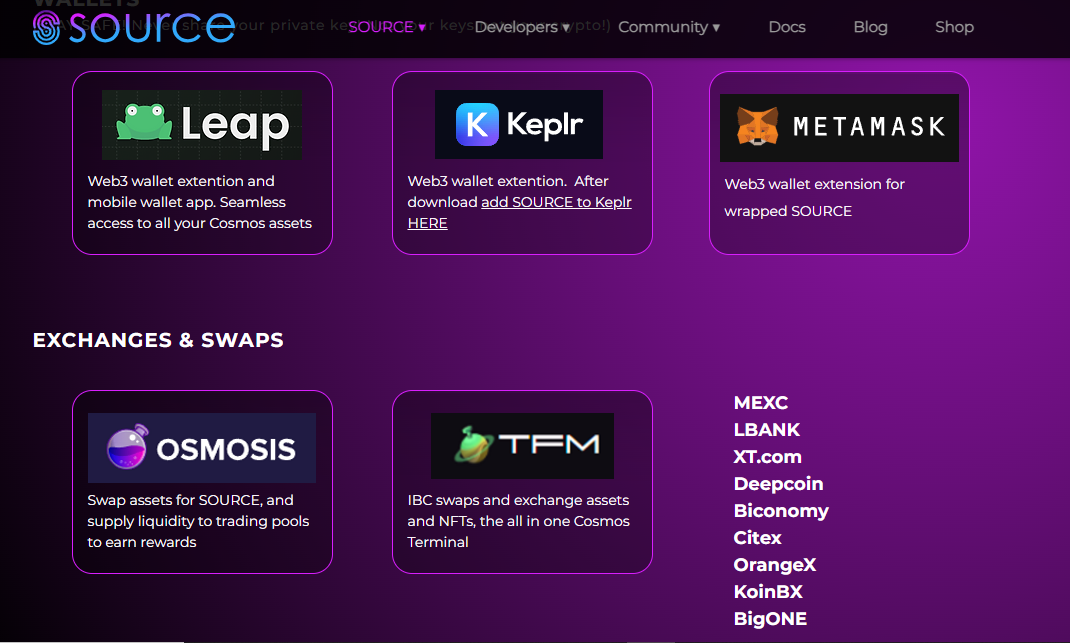This screenshot has height=643, width=1070.
Task: Expand the SOURCE navigation dropdown
Action: coord(387,27)
